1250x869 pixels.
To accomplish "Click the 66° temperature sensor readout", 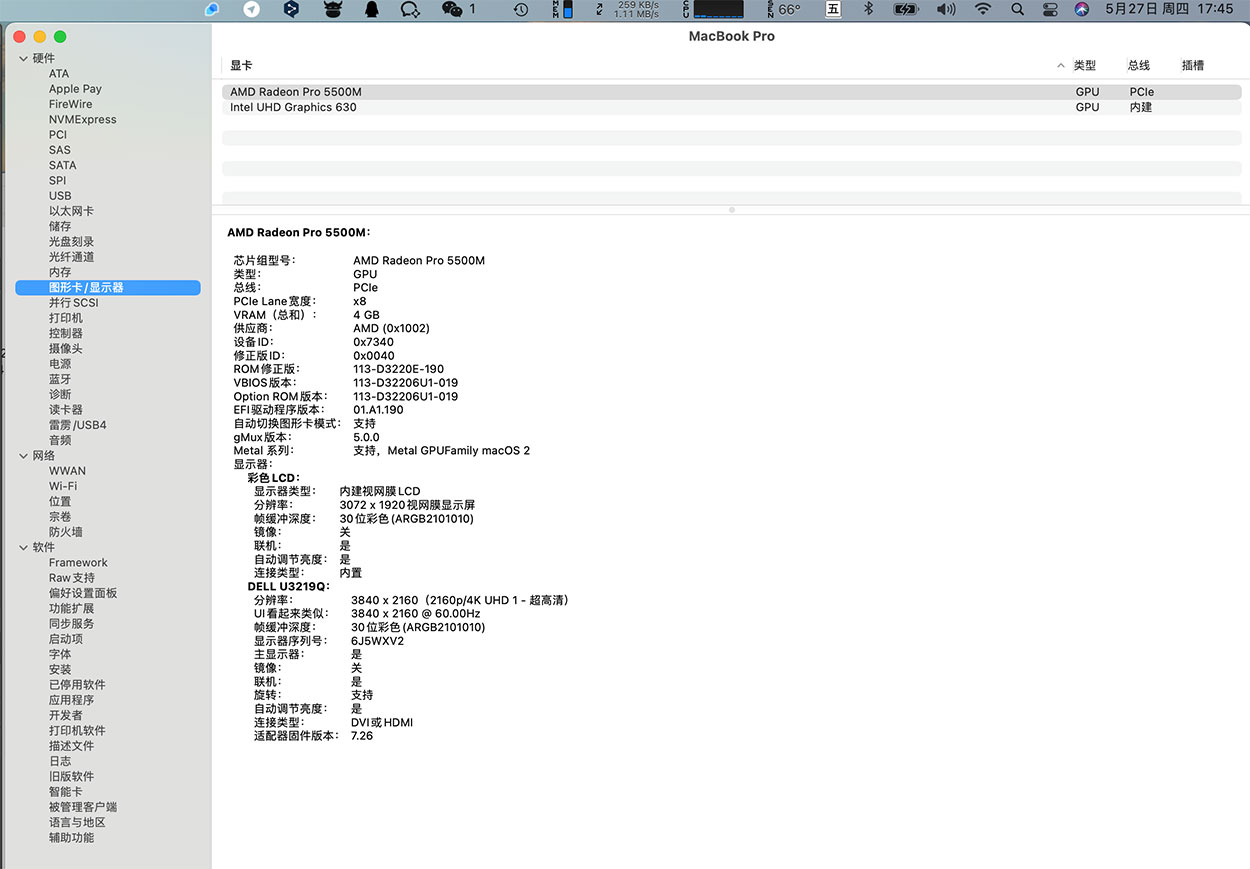I will pos(783,9).
